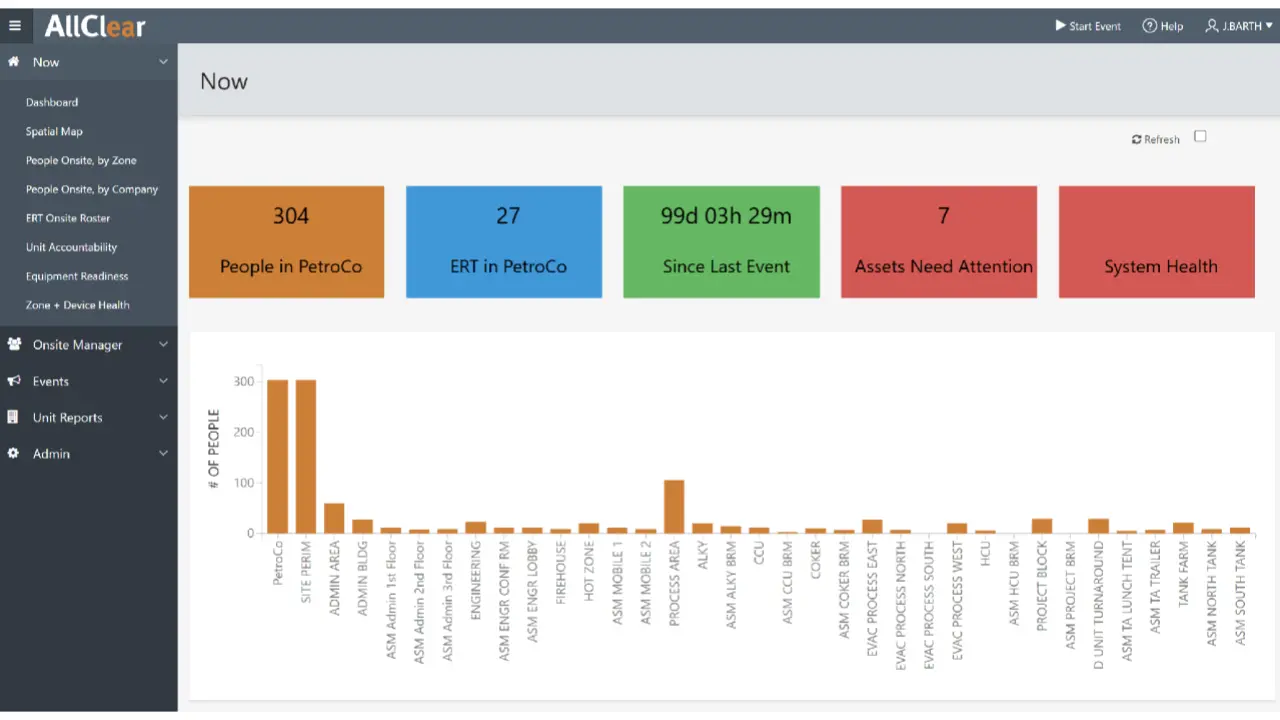Click the Now home icon in the sidebar
The image size is (1280, 720).
[14, 62]
